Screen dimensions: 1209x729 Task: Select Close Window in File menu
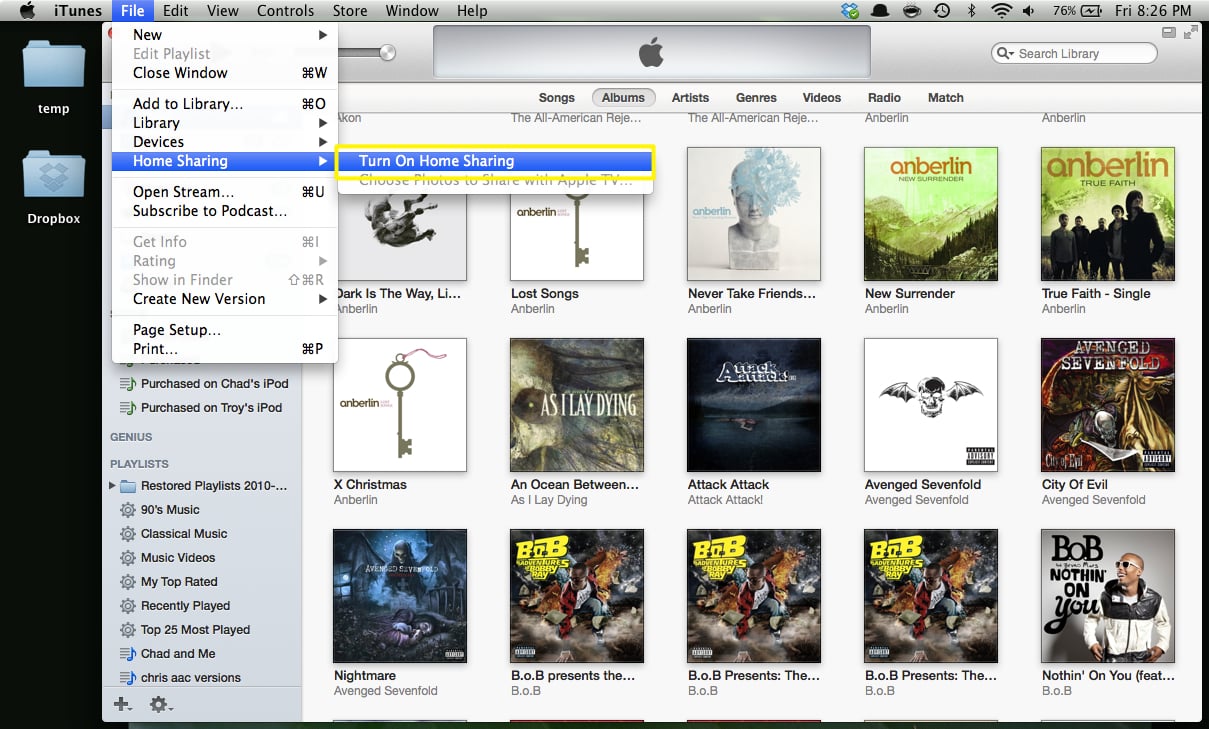[225, 73]
